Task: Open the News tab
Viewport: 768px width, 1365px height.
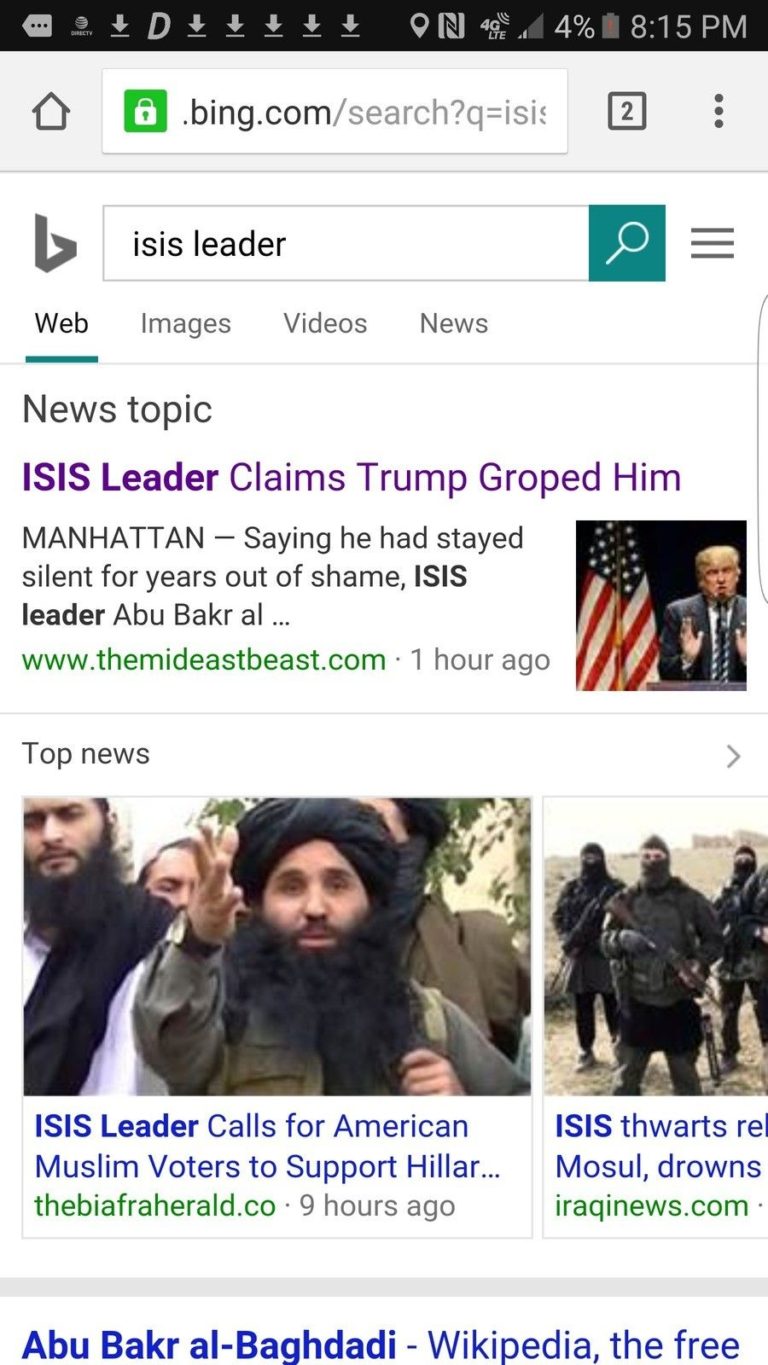Action: [x=454, y=323]
